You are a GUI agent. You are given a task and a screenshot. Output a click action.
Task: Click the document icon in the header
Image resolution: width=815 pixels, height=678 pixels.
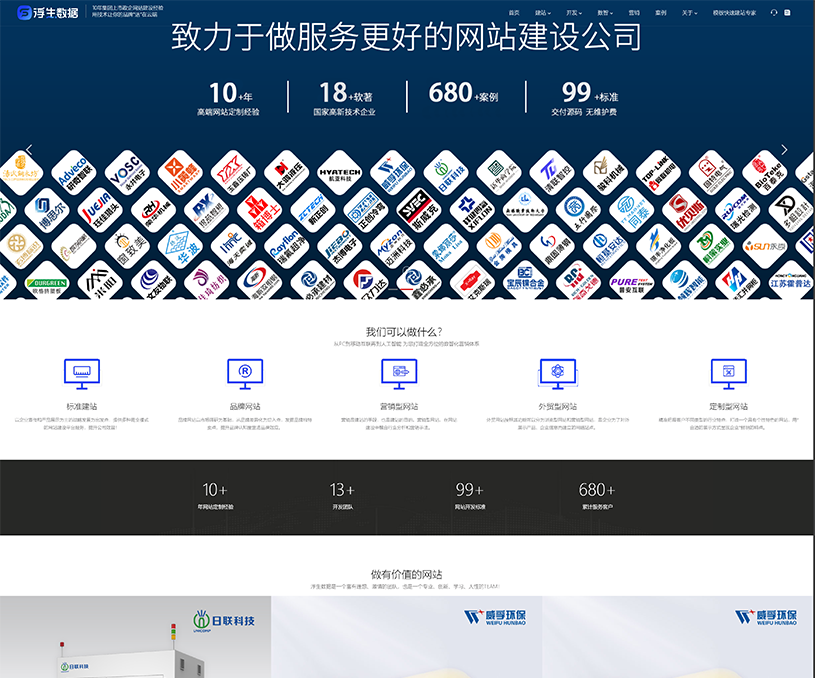(787, 13)
